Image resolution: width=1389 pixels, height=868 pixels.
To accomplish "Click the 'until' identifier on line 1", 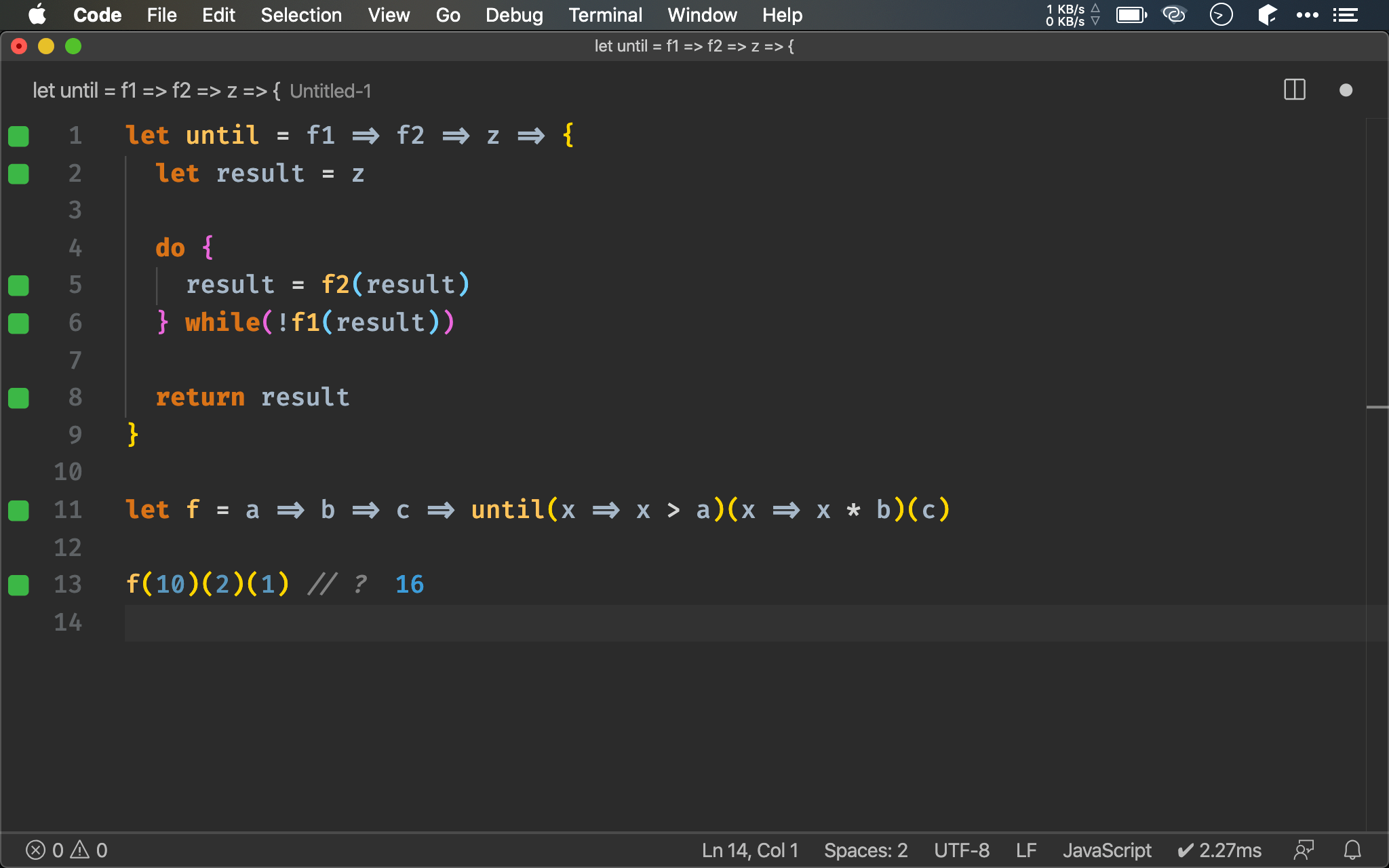I will (x=222, y=135).
